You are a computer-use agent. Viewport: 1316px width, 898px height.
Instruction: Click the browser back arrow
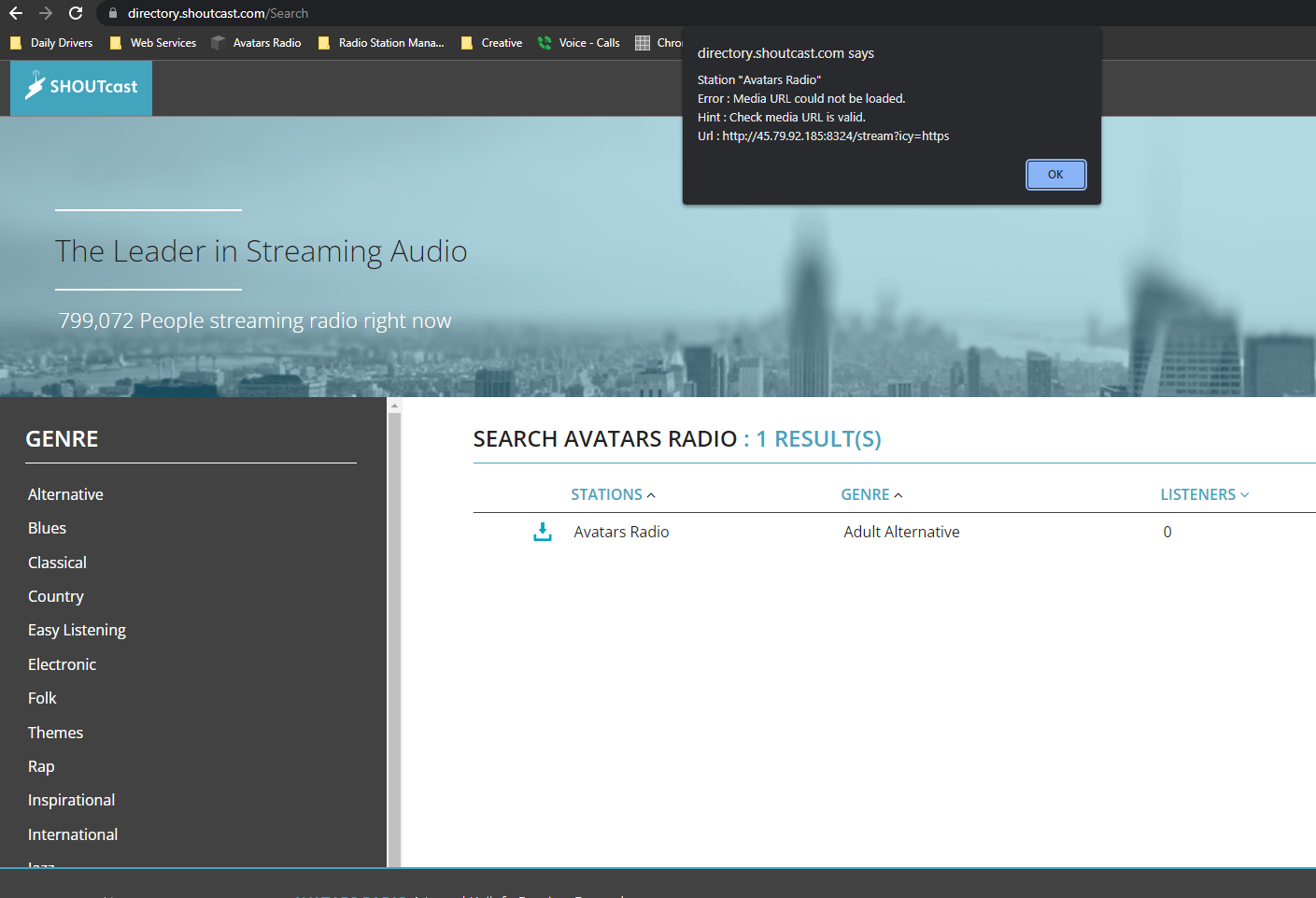[x=16, y=13]
